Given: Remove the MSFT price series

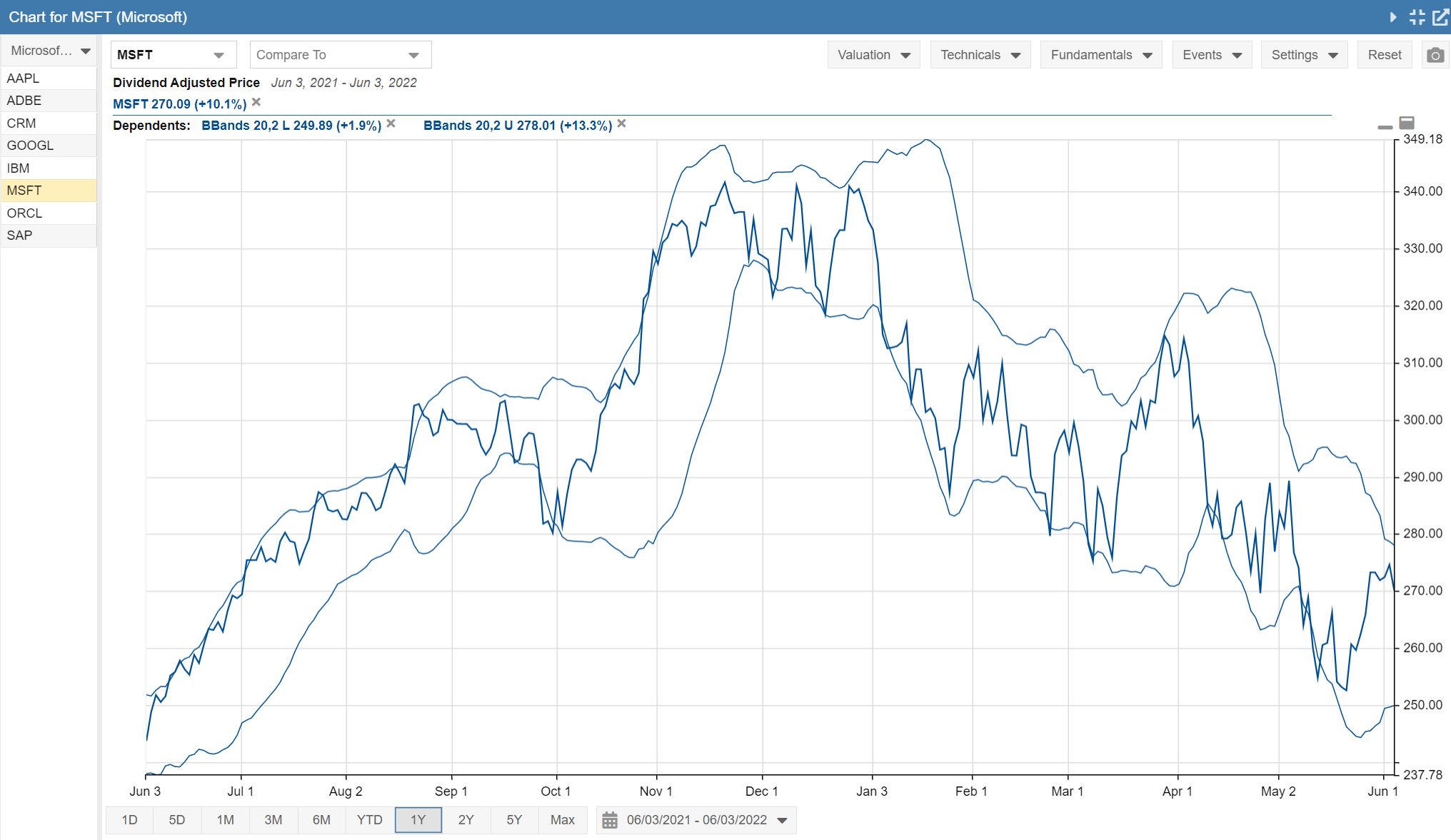Looking at the screenshot, I should pyautogui.click(x=256, y=102).
